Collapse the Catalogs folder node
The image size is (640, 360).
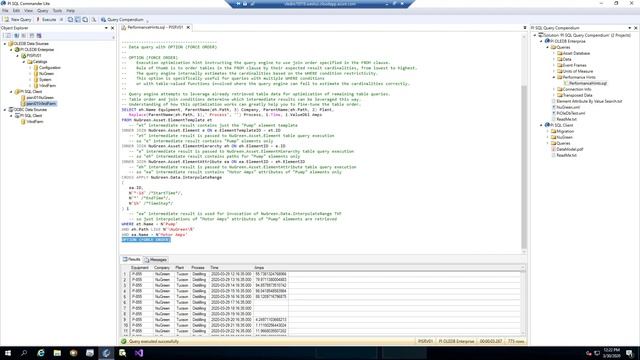24,62
